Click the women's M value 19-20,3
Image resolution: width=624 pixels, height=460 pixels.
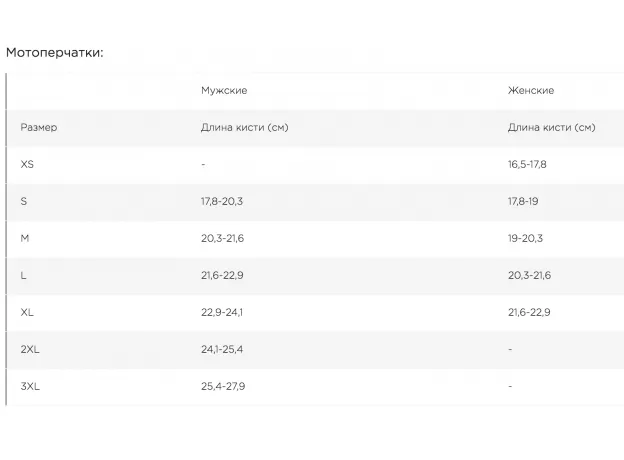point(526,238)
